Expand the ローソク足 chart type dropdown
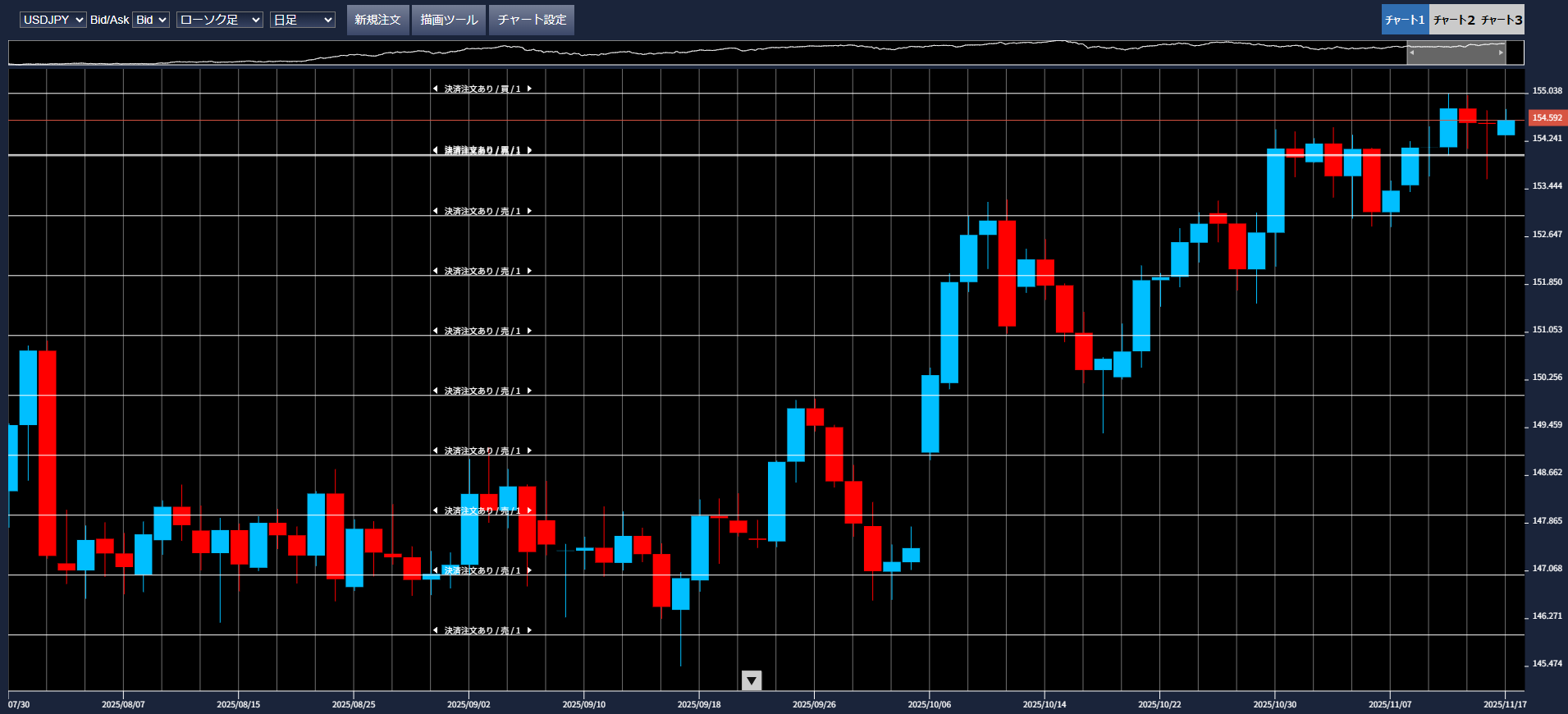 coord(219,20)
